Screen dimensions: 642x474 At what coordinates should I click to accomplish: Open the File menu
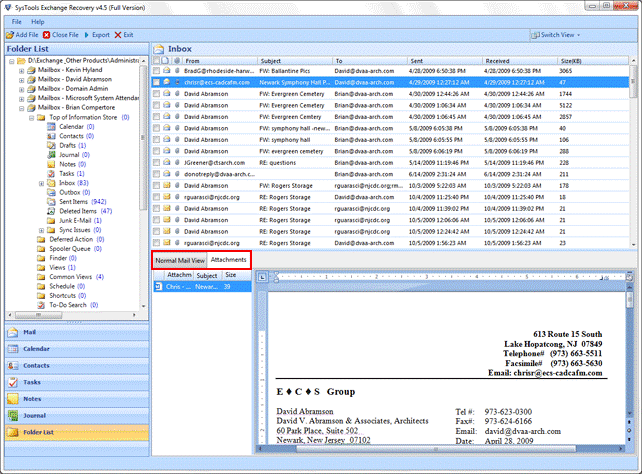click(x=17, y=22)
